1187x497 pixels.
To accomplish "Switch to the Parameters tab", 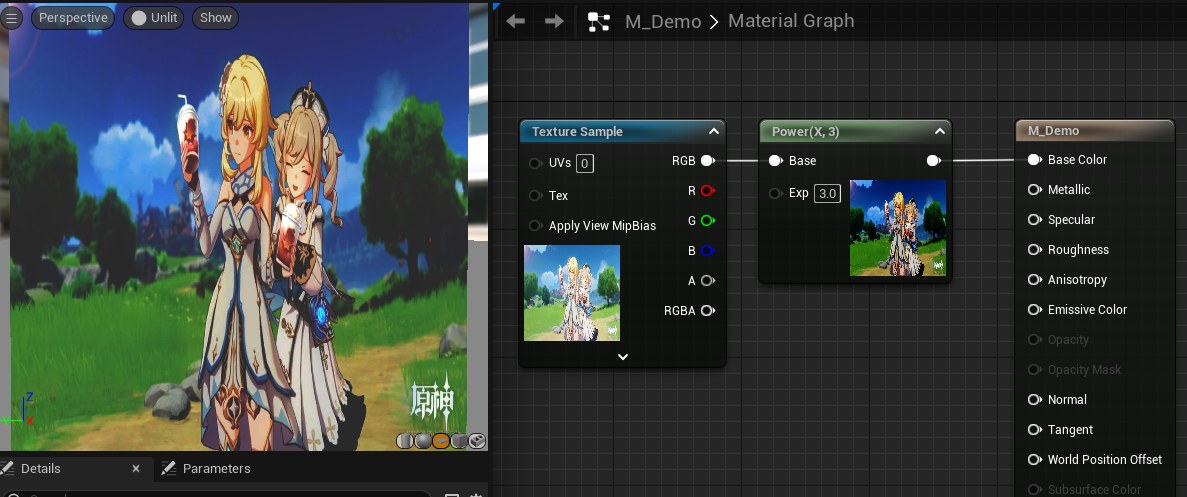I will pos(216,468).
